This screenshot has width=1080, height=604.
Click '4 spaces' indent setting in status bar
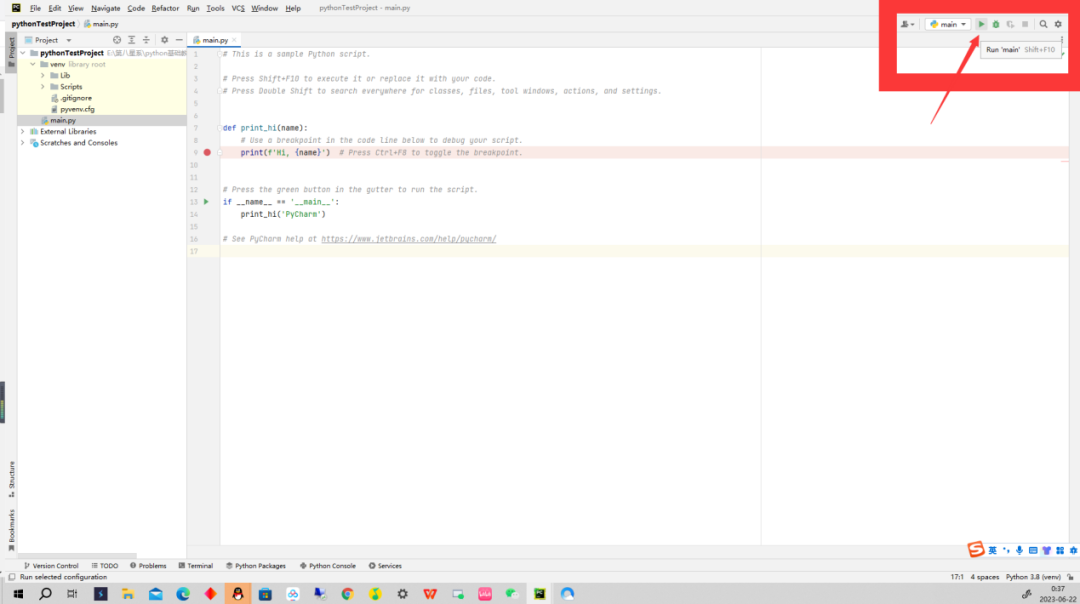click(x=984, y=577)
